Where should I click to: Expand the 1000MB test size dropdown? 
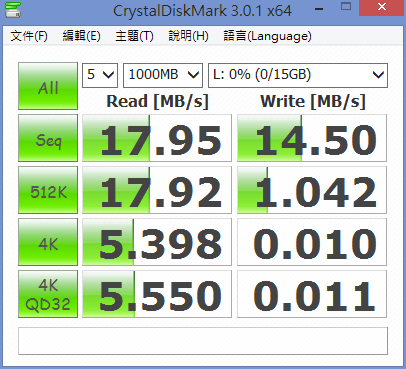coord(163,75)
